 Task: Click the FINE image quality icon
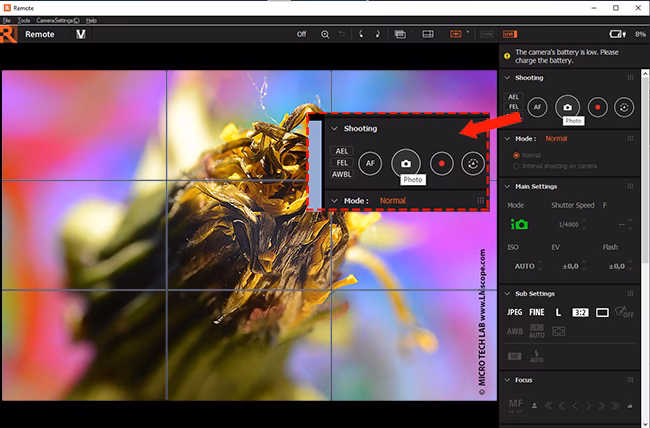pyautogui.click(x=539, y=312)
